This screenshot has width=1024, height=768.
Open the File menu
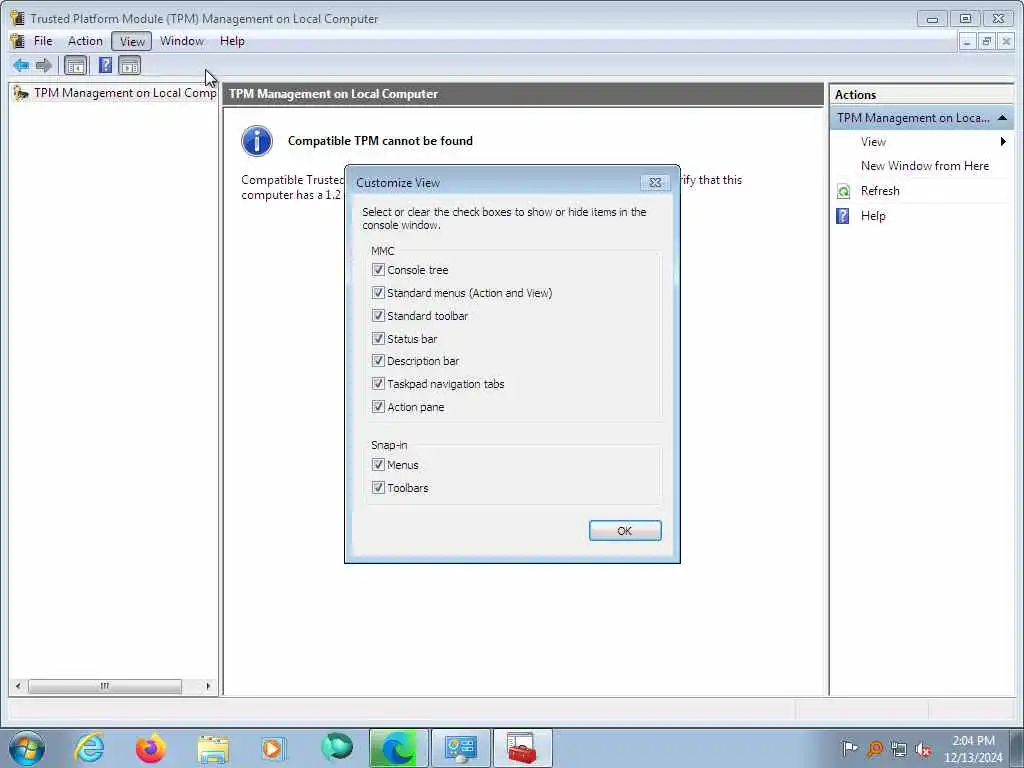43,41
